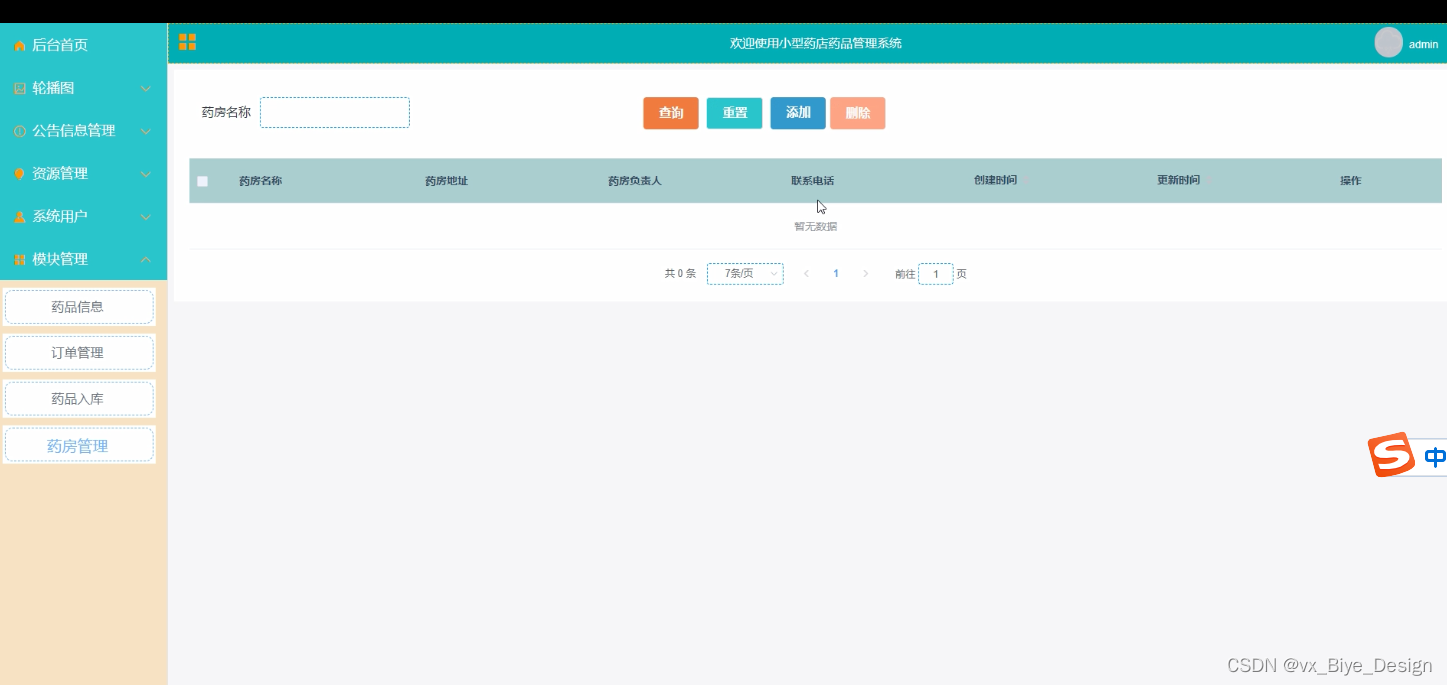Click the 系统用户 person icon
The width and height of the screenshot is (1447, 685).
(x=20, y=217)
